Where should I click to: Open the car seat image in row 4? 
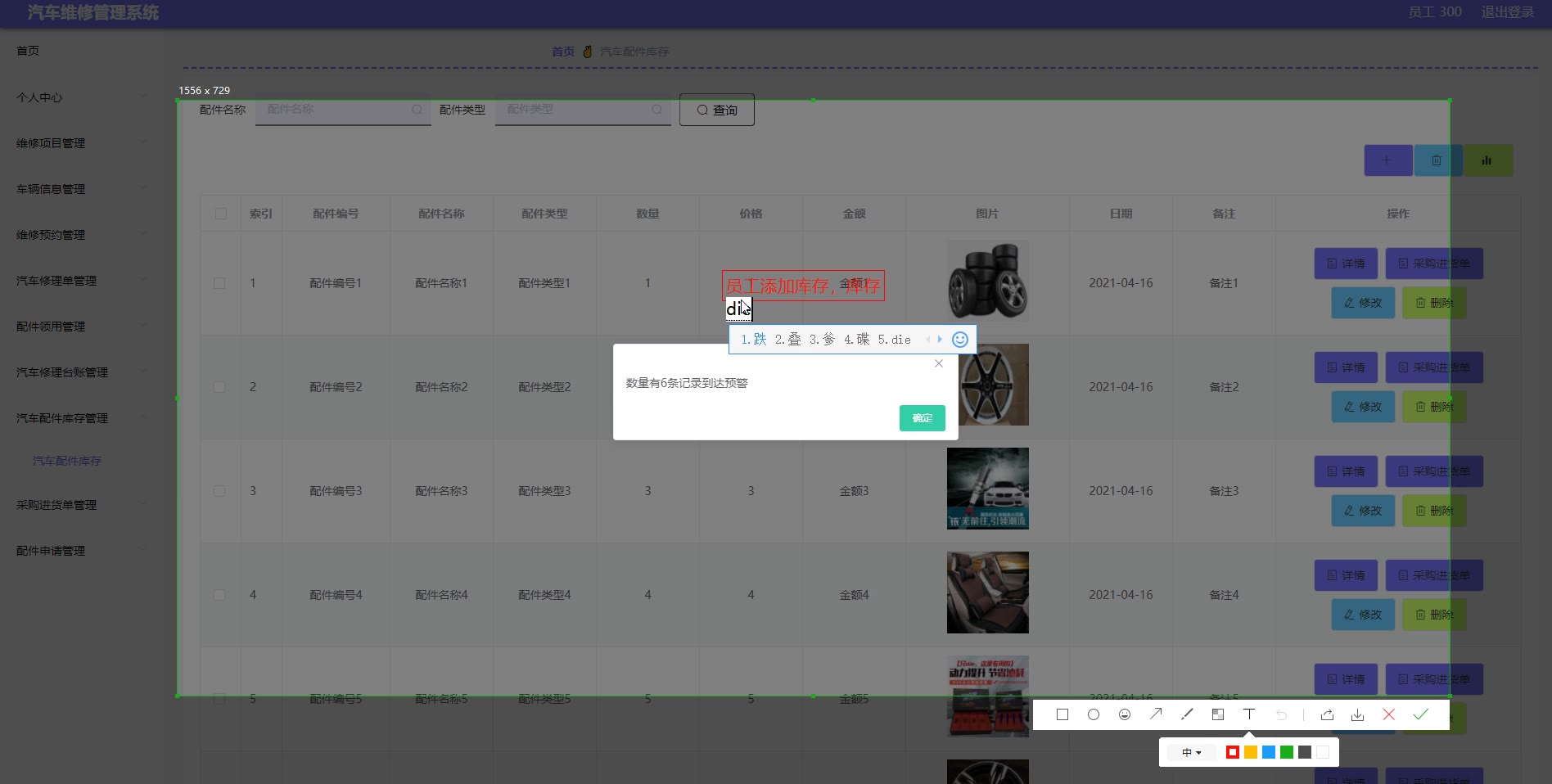point(988,593)
